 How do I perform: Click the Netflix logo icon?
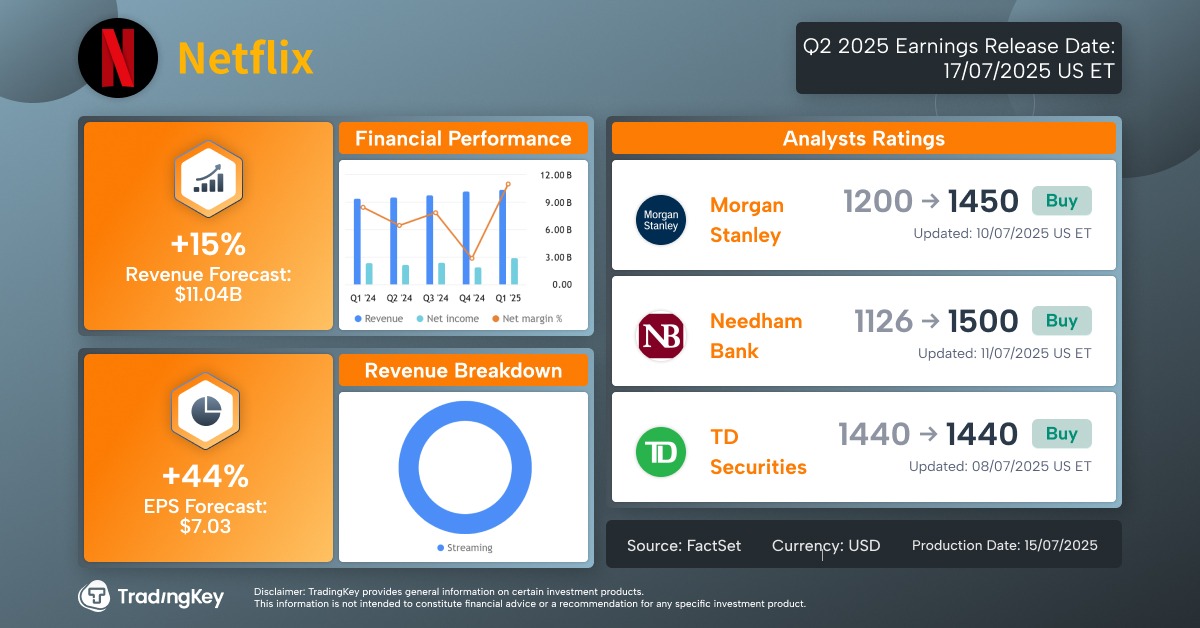(118, 57)
